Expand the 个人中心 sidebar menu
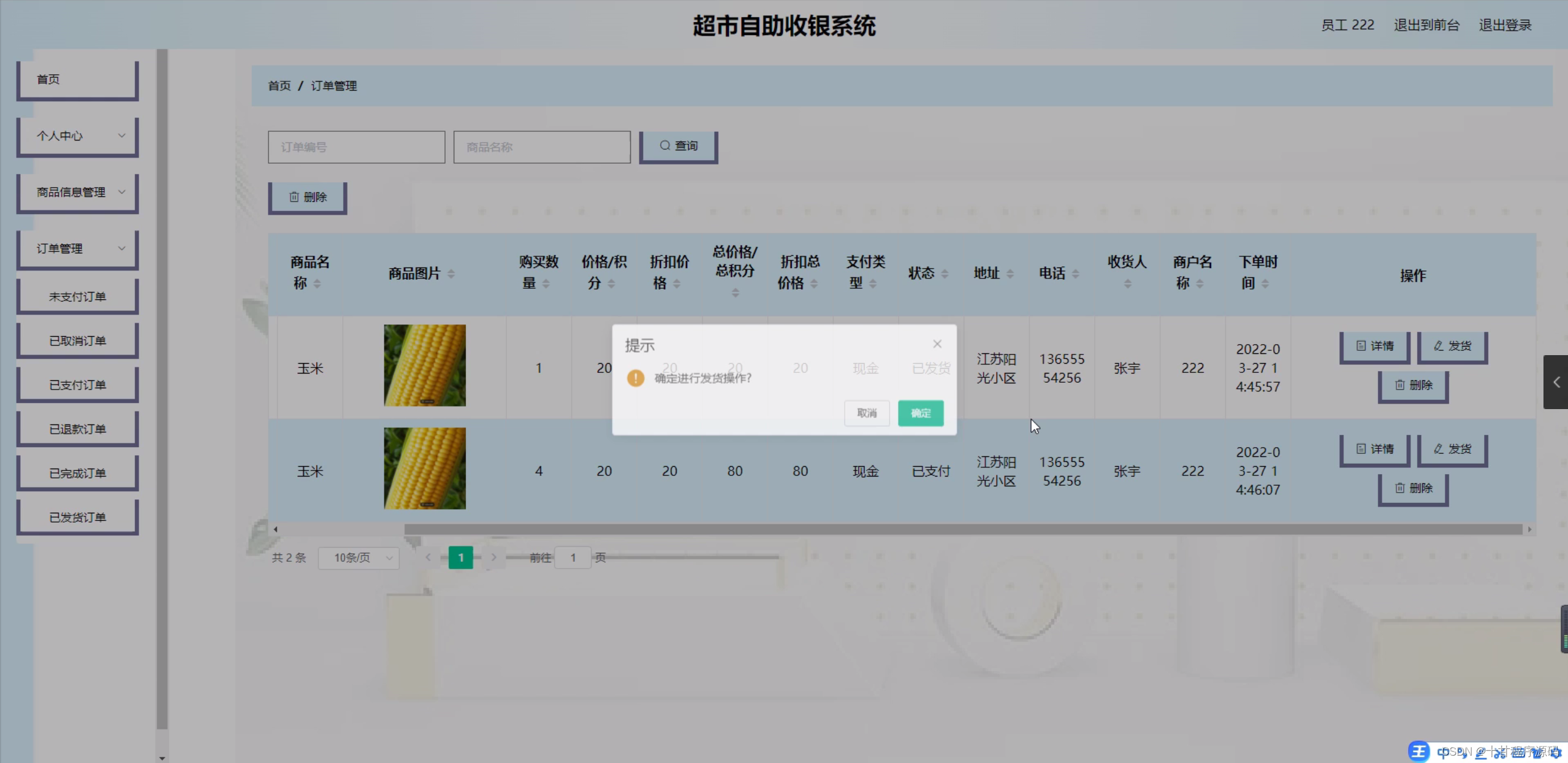Viewport: 1568px width, 763px height. click(x=77, y=136)
